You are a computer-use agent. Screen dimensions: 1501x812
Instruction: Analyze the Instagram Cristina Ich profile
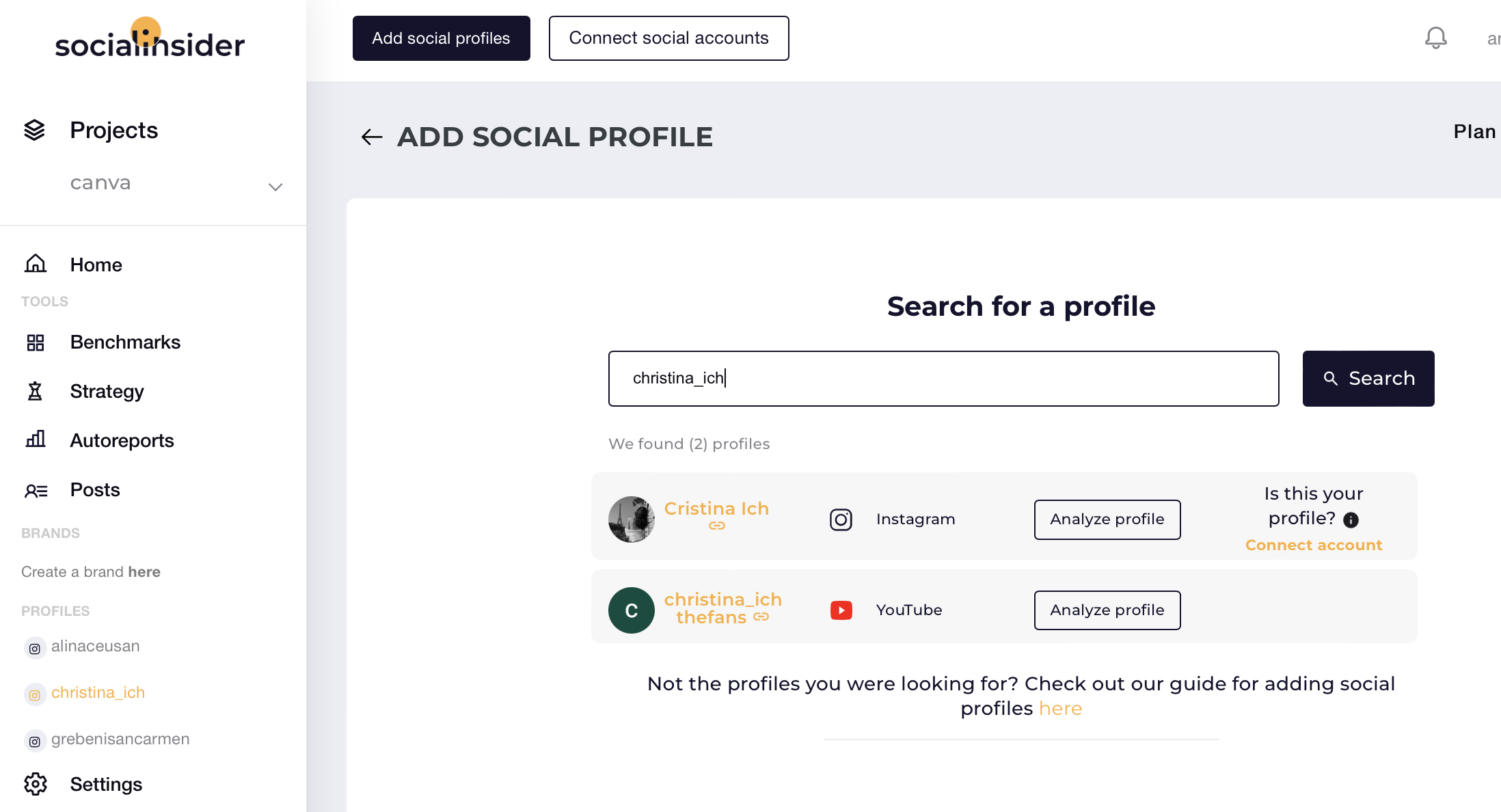pos(1107,519)
